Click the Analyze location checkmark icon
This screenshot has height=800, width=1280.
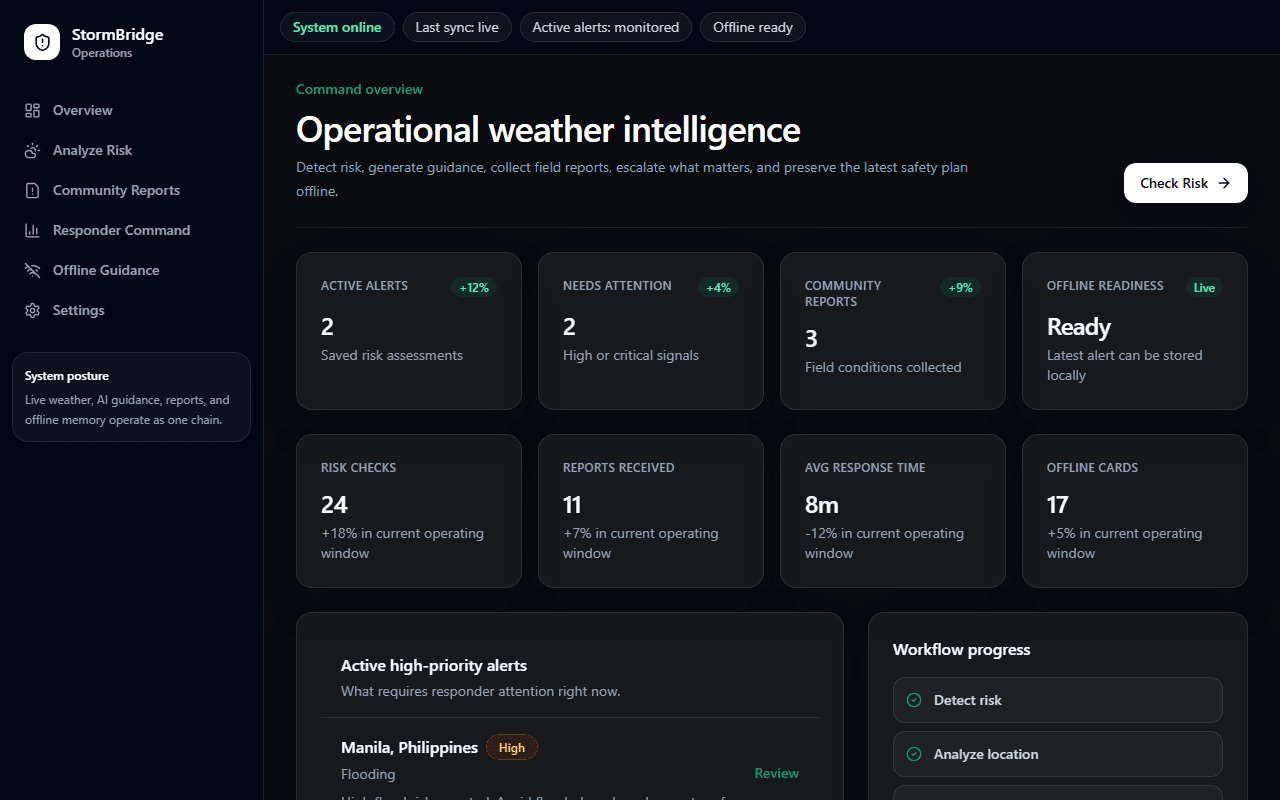tap(913, 754)
